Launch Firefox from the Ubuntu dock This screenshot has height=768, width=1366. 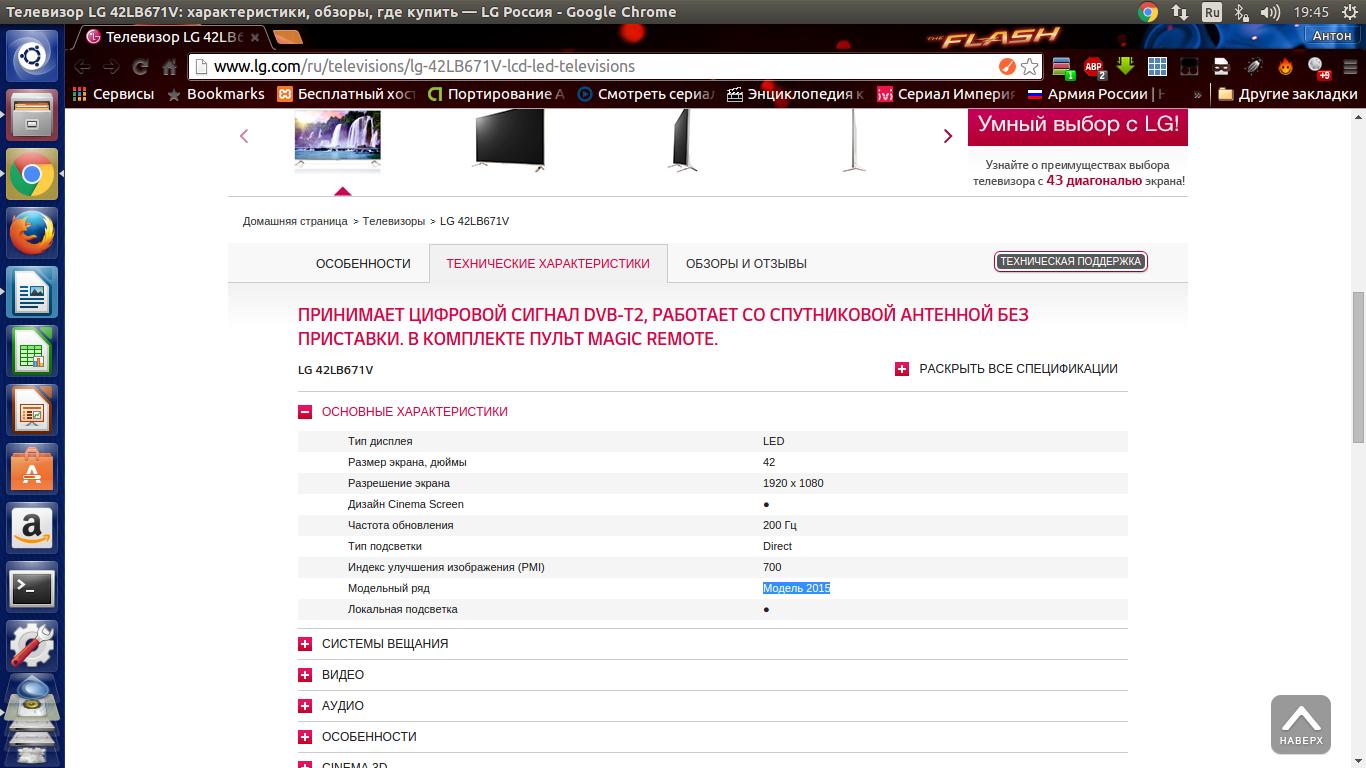tap(32, 234)
